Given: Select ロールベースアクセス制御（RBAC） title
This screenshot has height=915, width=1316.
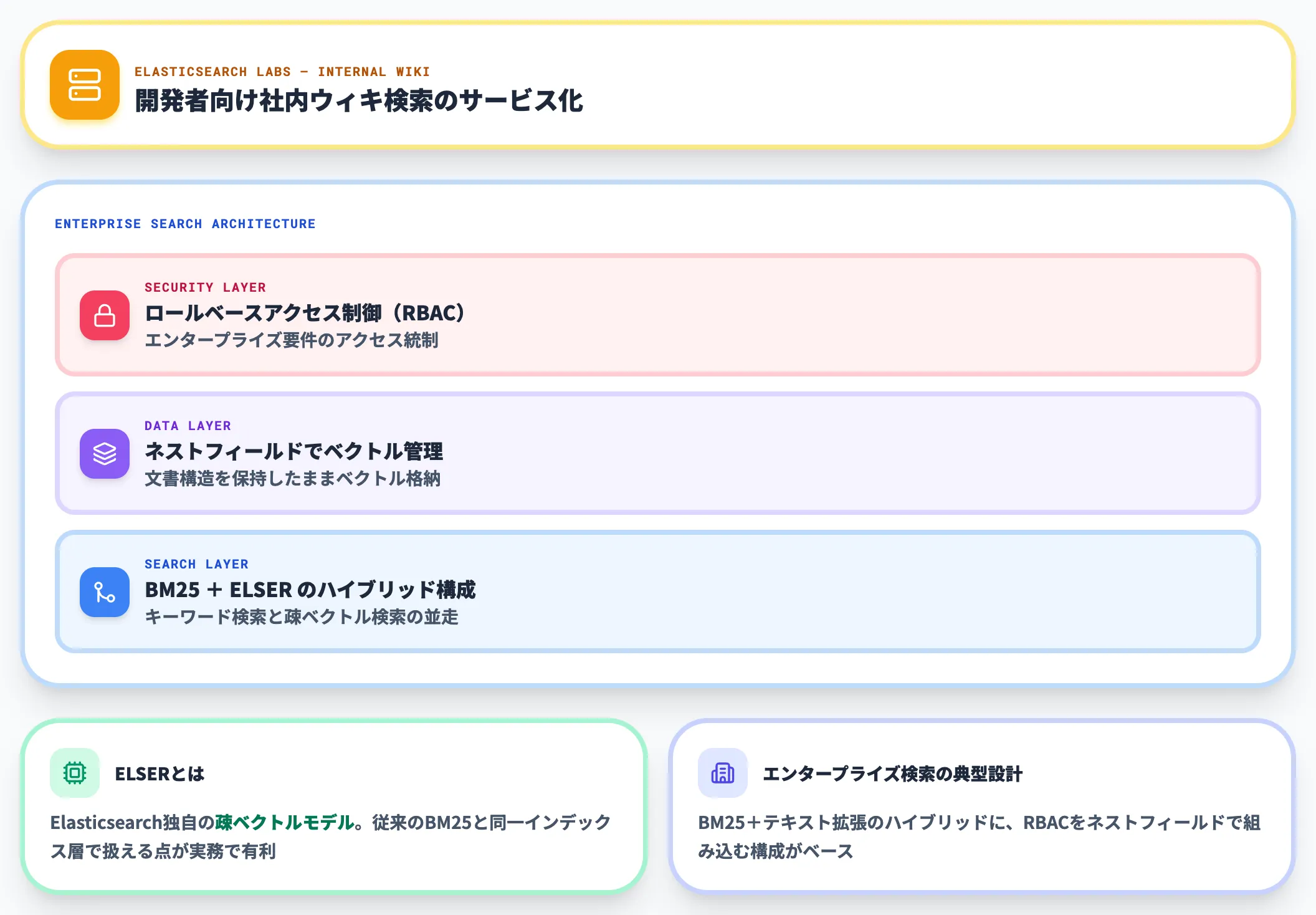Looking at the screenshot, I should click(305, 313).
